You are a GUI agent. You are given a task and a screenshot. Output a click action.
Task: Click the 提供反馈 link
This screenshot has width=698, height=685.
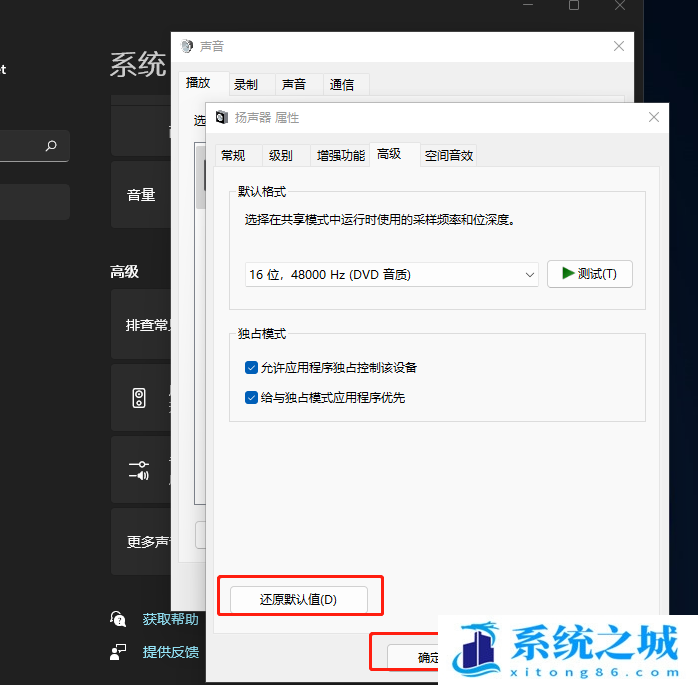click(170, 652)
